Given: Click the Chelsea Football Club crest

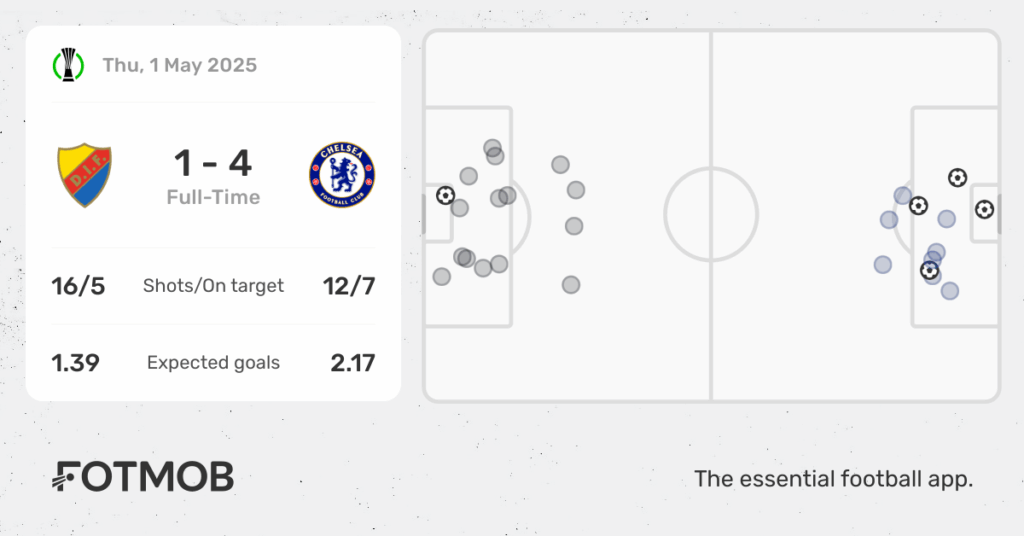Looking at the screenshot, I should pyautogui.click(x=342, y=175).
